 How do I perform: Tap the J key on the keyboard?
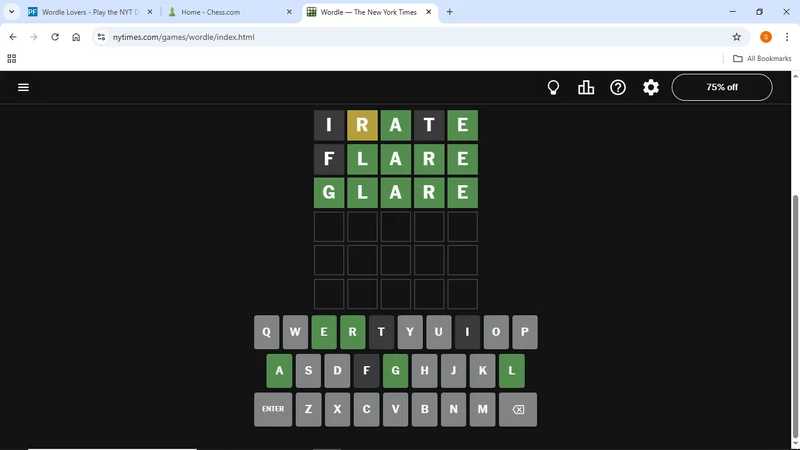point(454,370)
